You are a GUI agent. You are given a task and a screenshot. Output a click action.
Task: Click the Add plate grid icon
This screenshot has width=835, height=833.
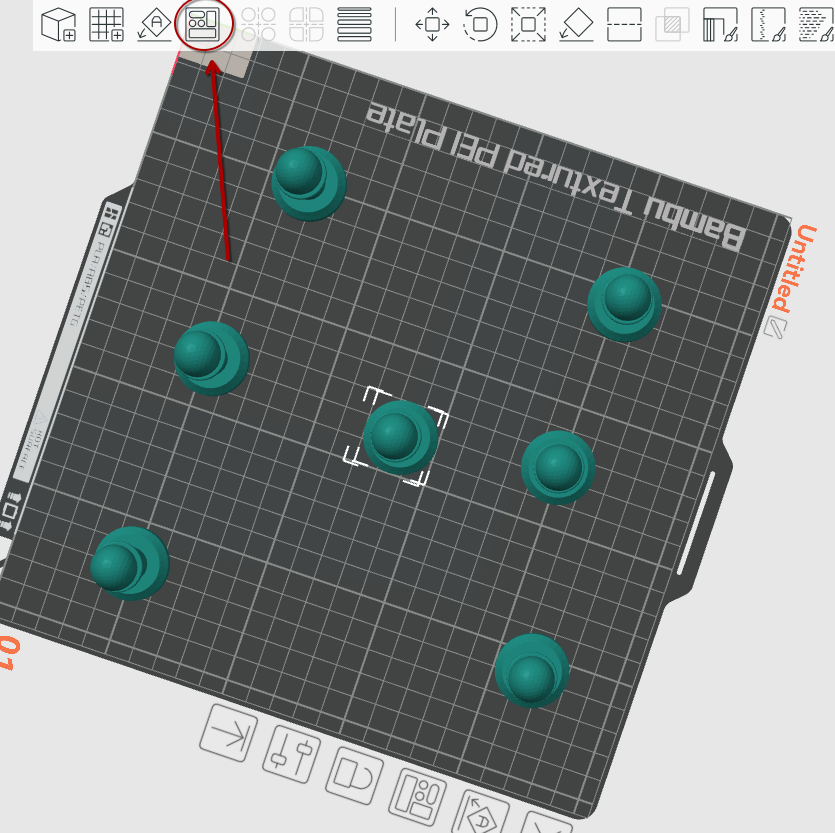pos(106,24)
